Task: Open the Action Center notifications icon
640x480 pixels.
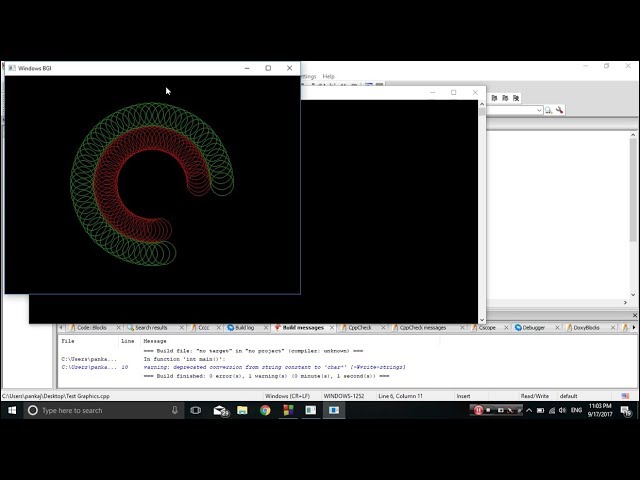Action: pyautogui.click(x=626, y=411)
